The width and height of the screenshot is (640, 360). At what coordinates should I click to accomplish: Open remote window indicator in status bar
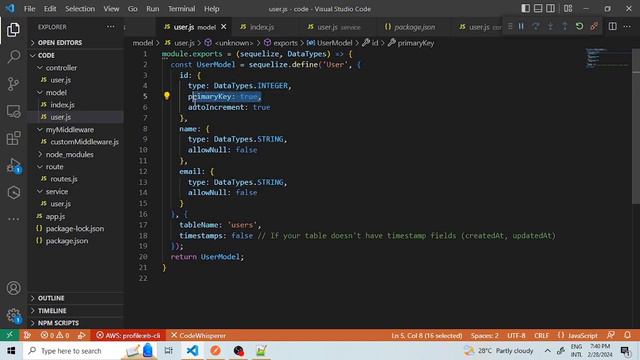pyautogui.click(x=9, y=335)
